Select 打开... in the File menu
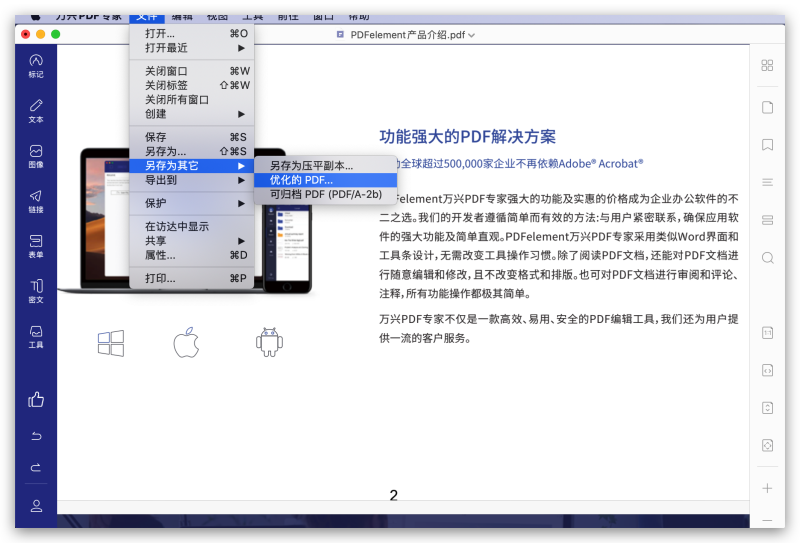Screen dimensions: 800x543 (192, 34)
